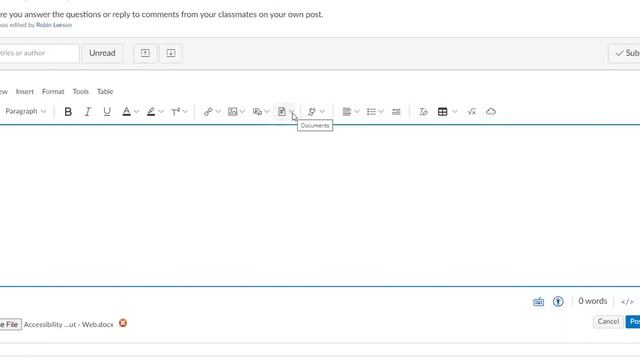Expand highlight color options arrow
This screenshot has height=360, width=640.
161,111
